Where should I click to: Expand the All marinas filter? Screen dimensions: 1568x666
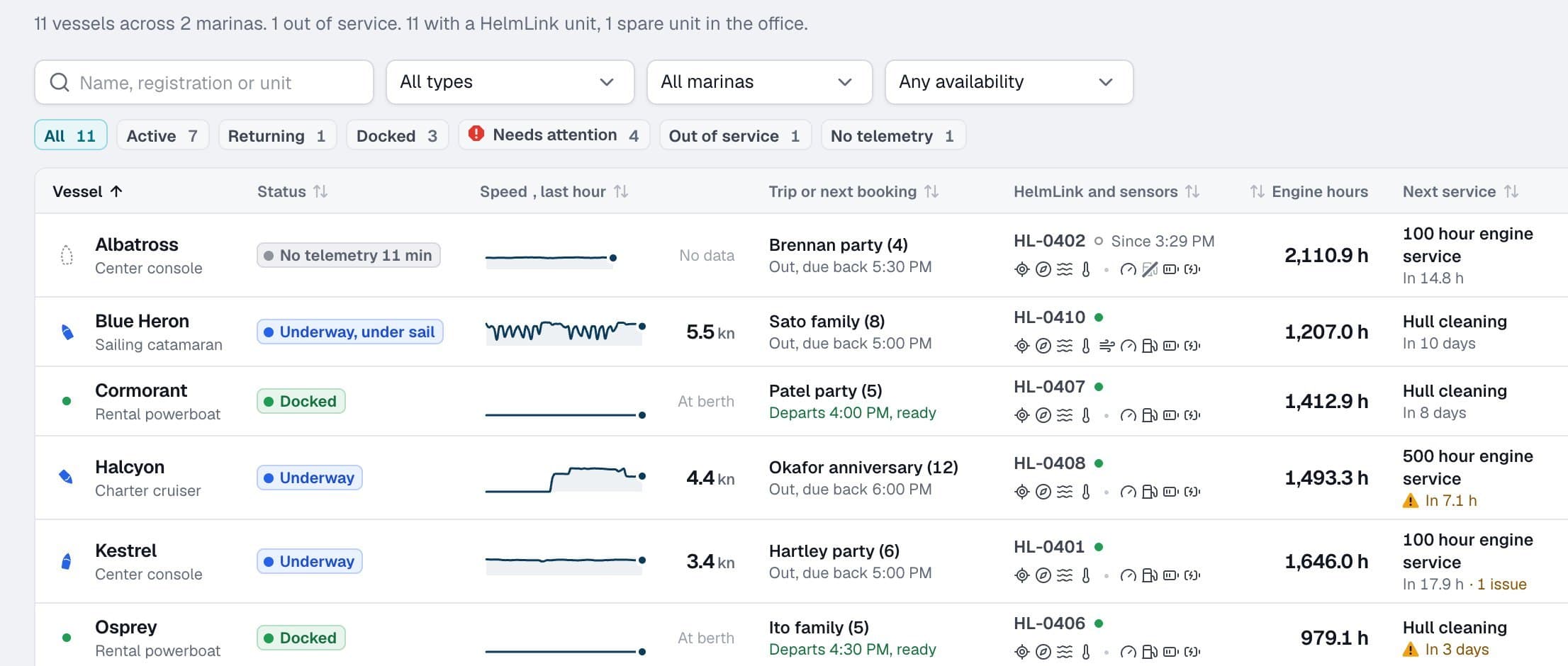(759, 82)
